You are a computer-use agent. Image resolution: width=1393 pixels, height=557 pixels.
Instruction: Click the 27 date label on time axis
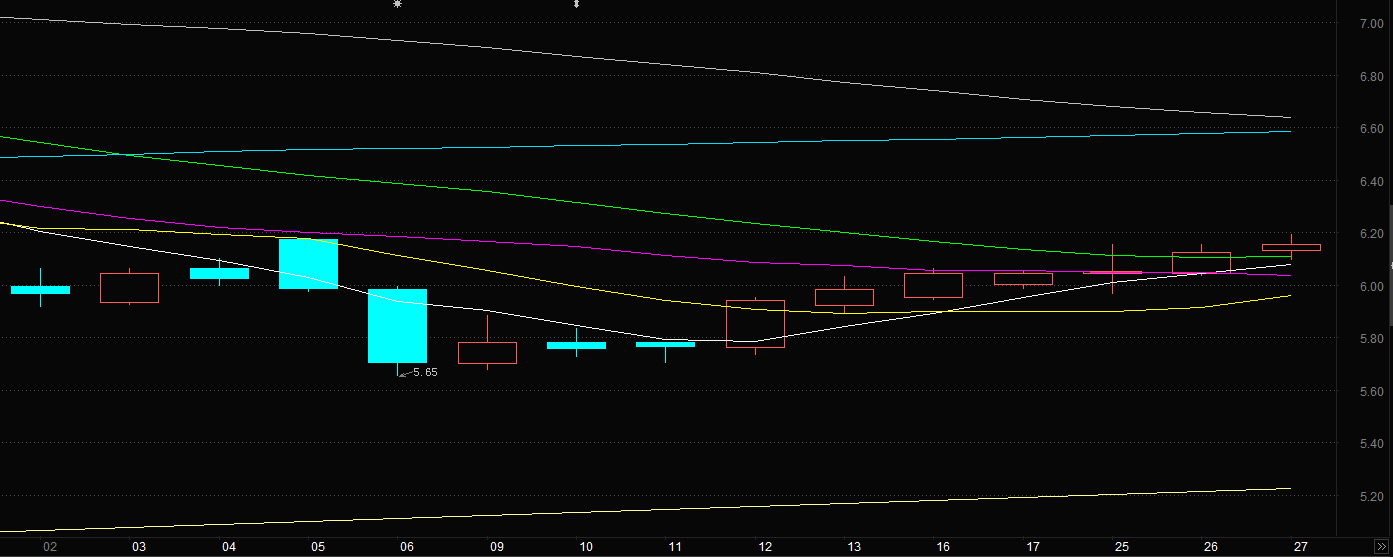coord(1301,547)
